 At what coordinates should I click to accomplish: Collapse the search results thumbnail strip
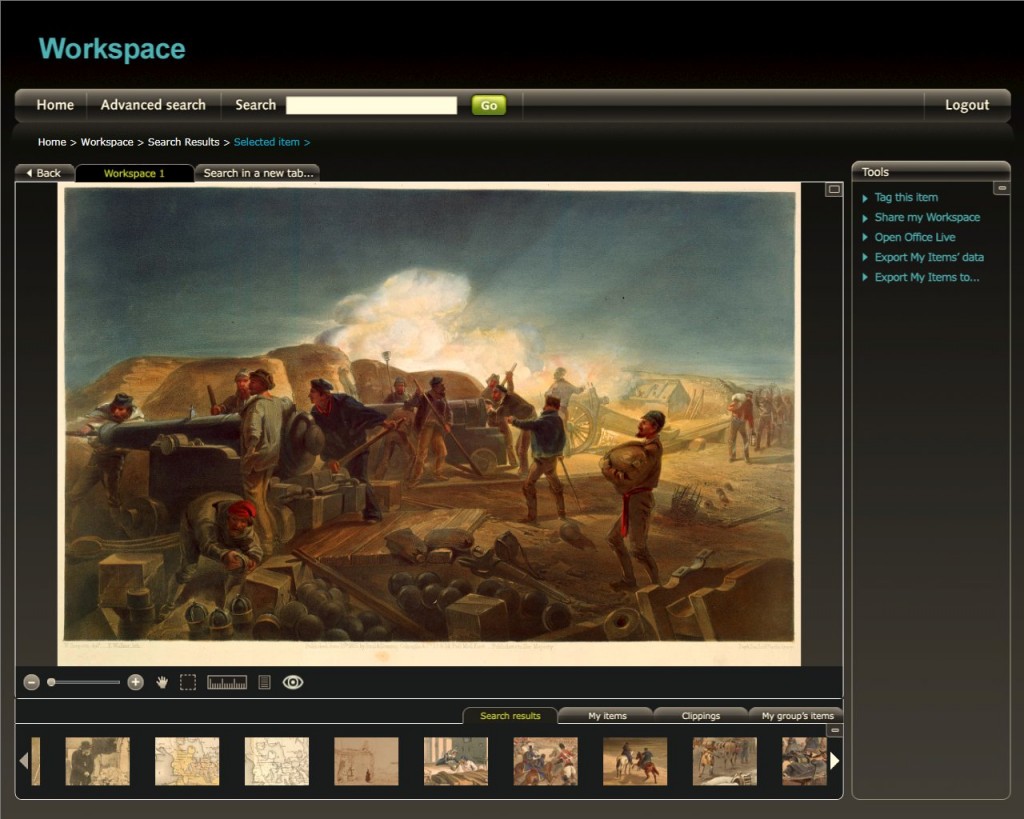coord(835,730)
